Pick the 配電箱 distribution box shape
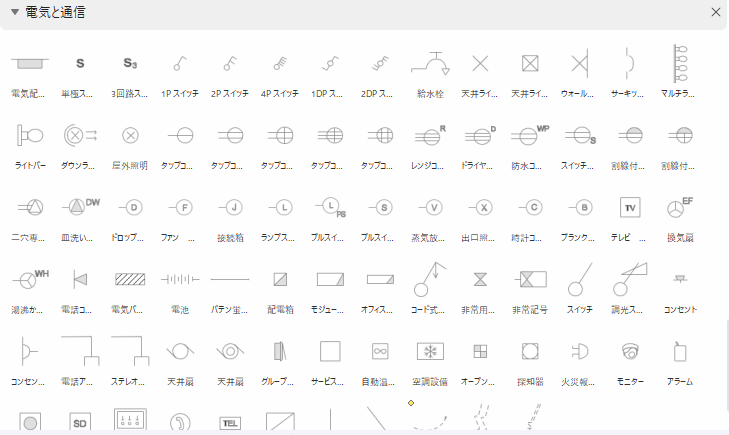This screenshot has width=729, height=435. pyautogui.click(x=280, y=279)
